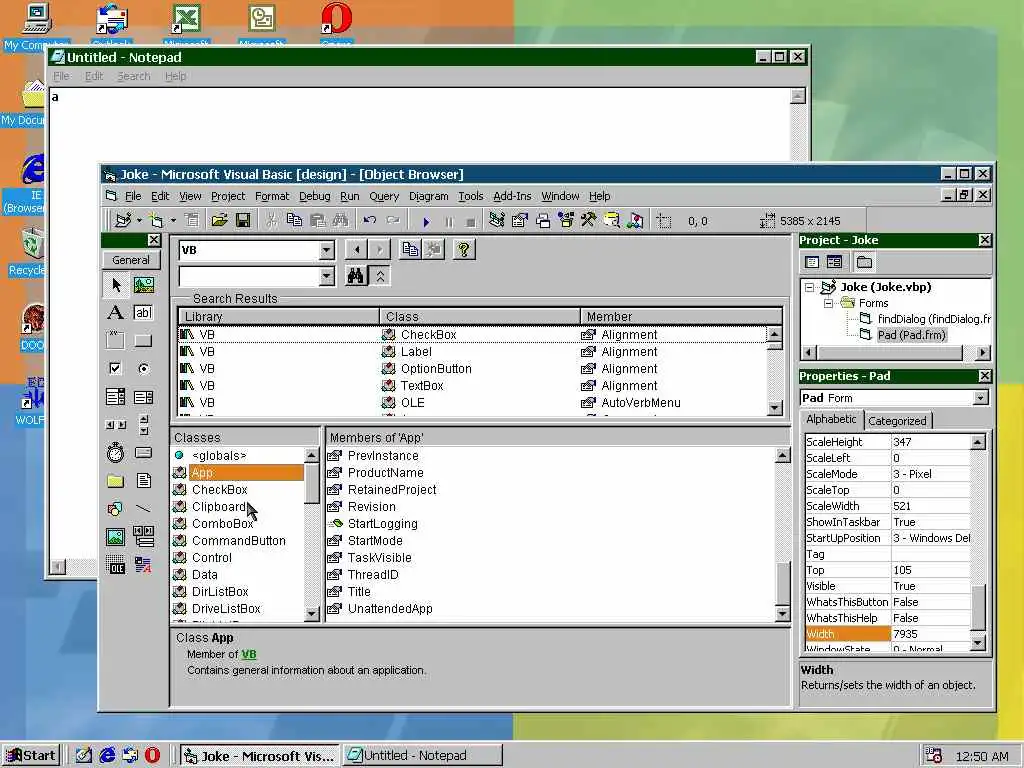Select the OLE tool in toolbox

click(116, 565)
